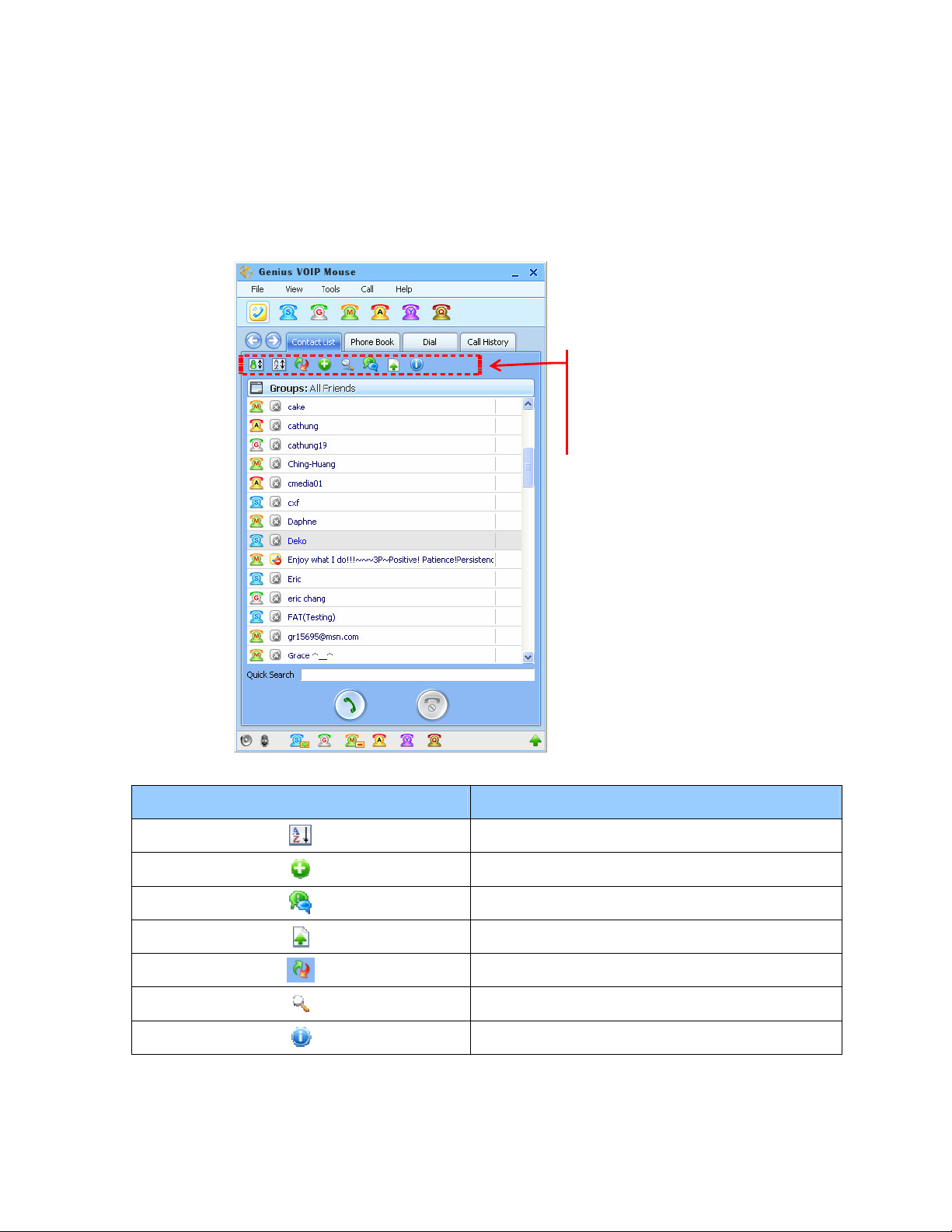952x1232 pixels.
Task: Click the speaker icon in status bar
Action: pyautogui.click(x=246, y=741)
